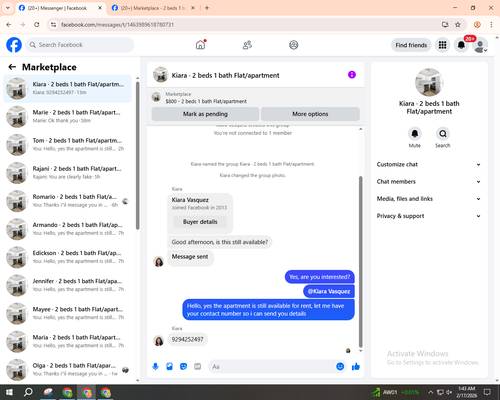Open Marie's conversation in the list
This screenshot has width=500, height=400.
coord(67,117)
